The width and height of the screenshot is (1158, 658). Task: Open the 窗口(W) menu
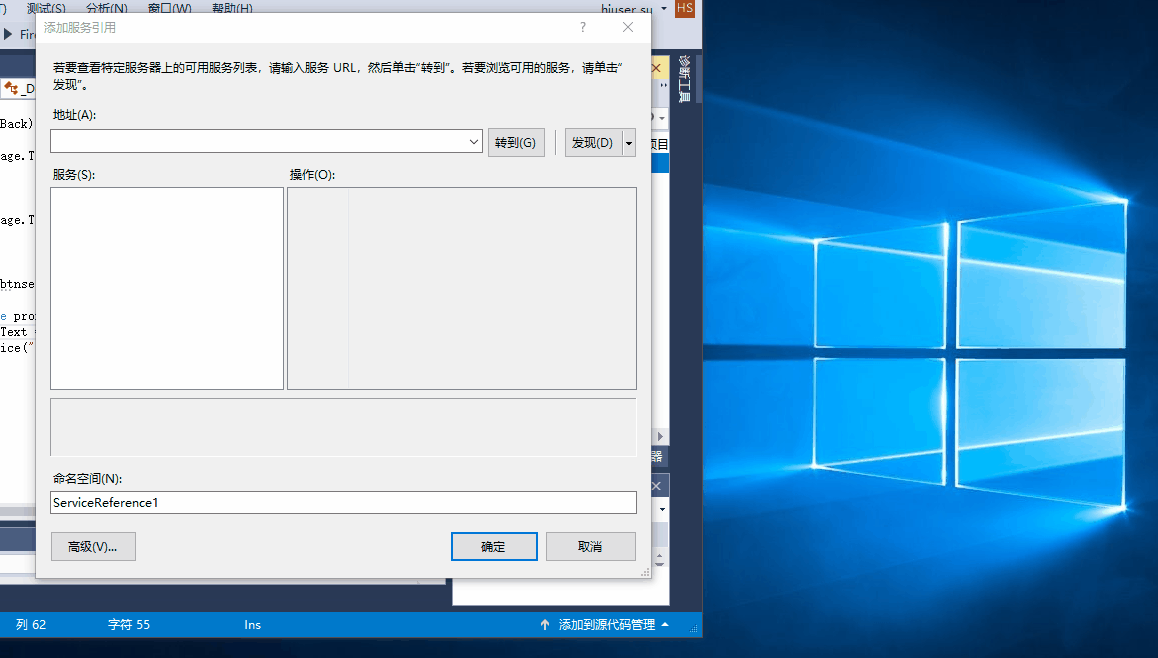(169, 8)
